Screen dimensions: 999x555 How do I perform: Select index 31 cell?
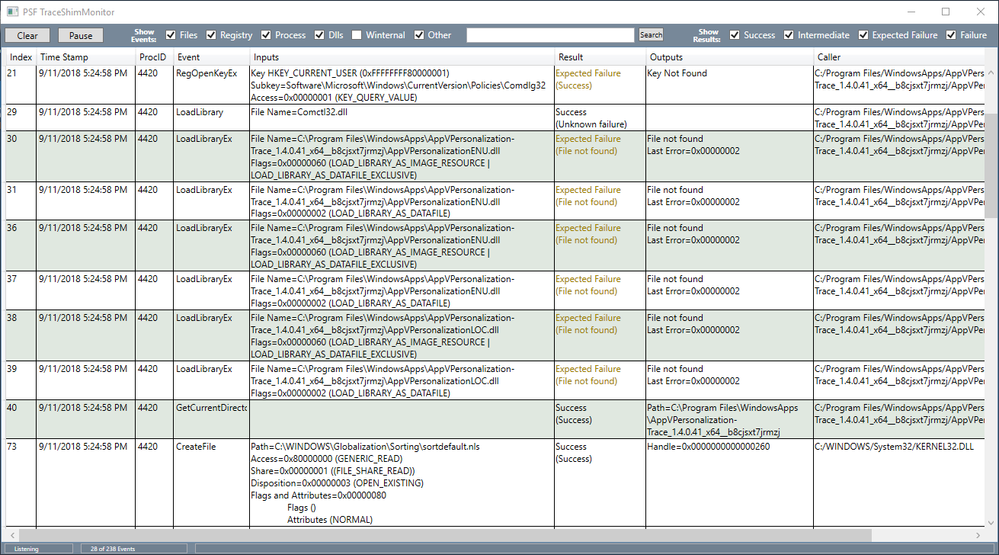click(21, 201)
